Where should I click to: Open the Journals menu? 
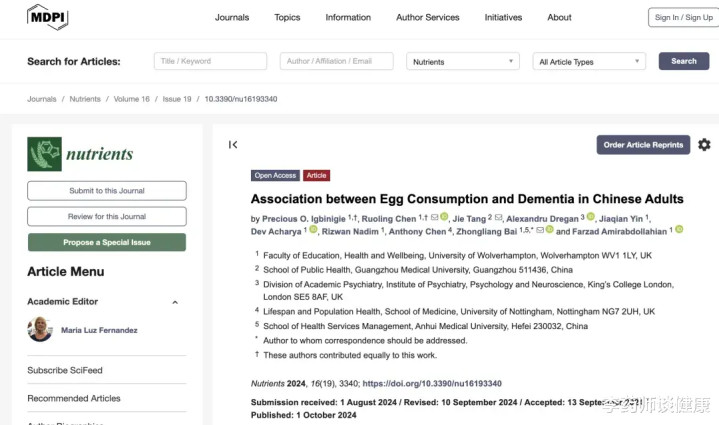pyautogui.click(x=232, y=17)
